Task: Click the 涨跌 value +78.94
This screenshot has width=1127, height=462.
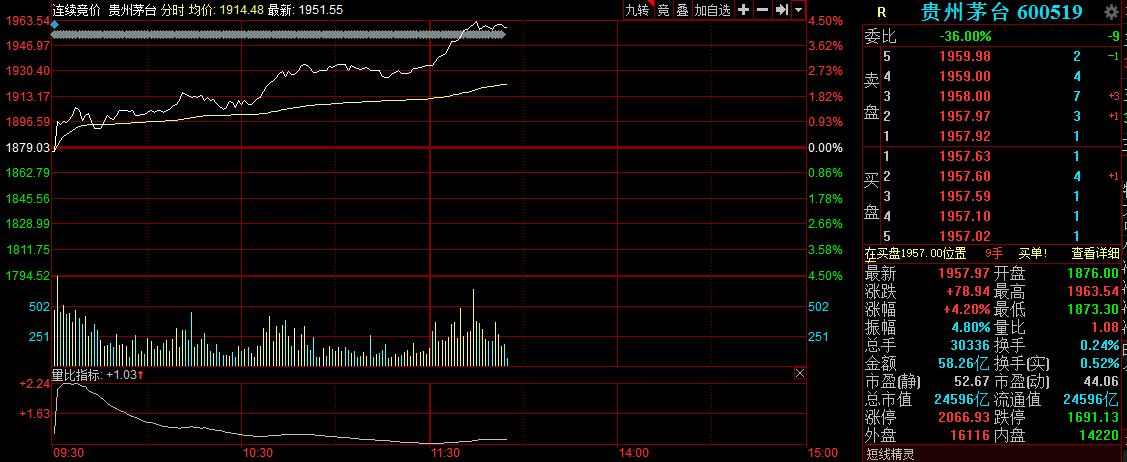Action: (968, 292)
